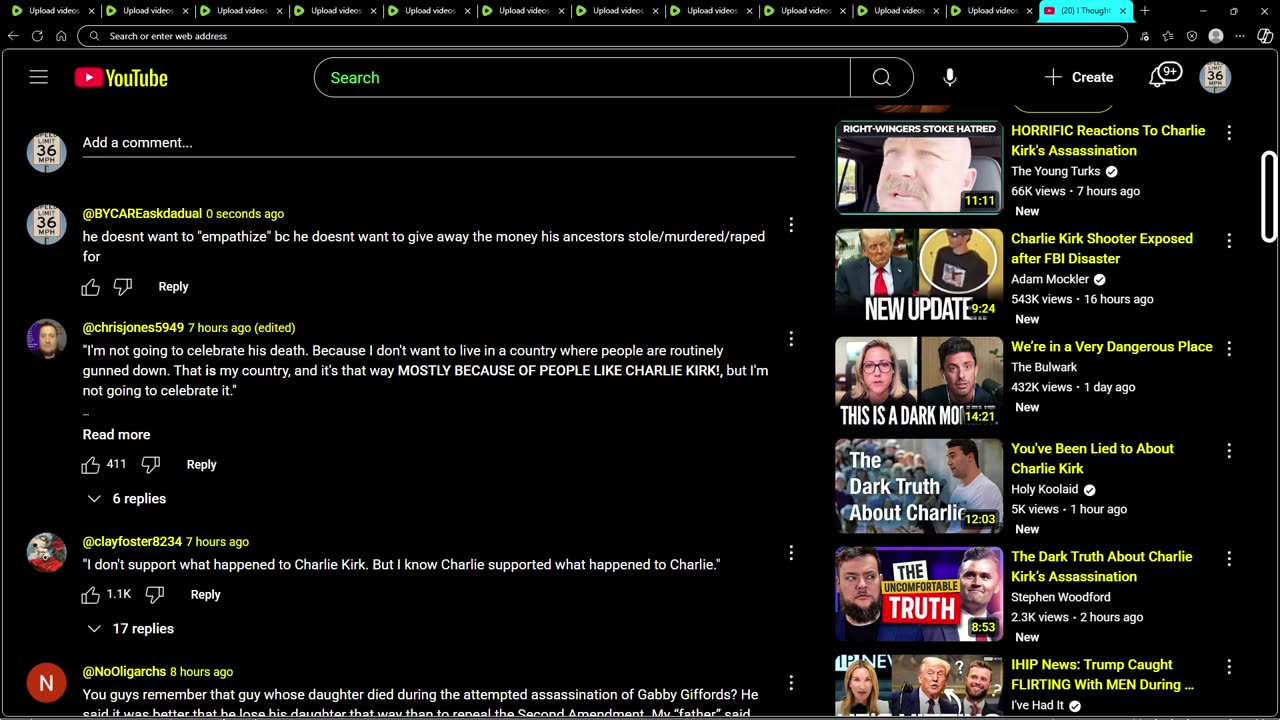Open more options for Very Dangerous Place video
Image resolution: width=1280 pixels, height=720 pixels.
pyautogui.click(x=1229, y=348)
